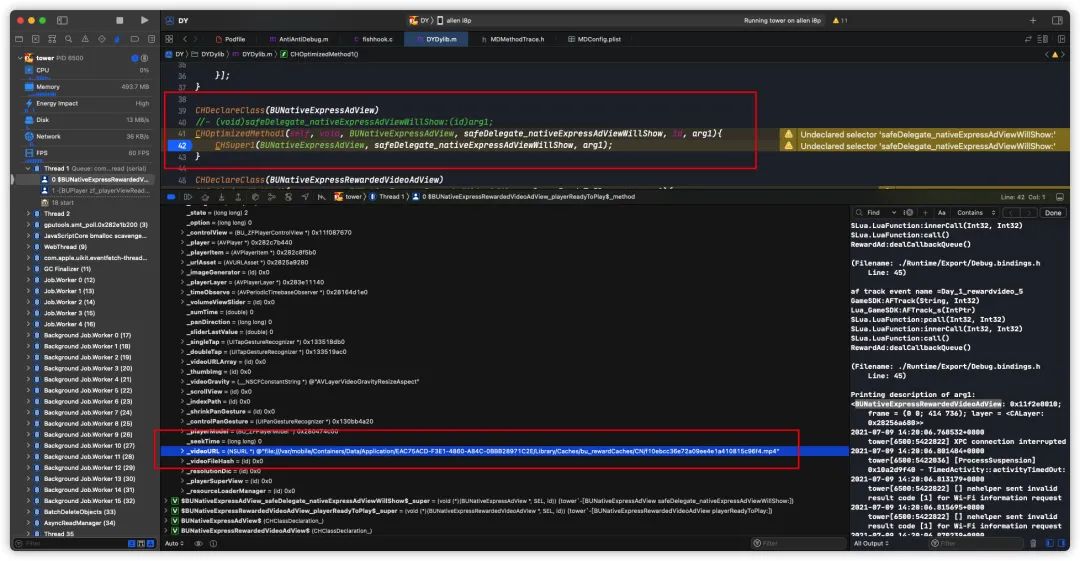This screenshot has width=1080, height=561.
Task: Open the Report navigator icon
Action: (x=151, y=39)
